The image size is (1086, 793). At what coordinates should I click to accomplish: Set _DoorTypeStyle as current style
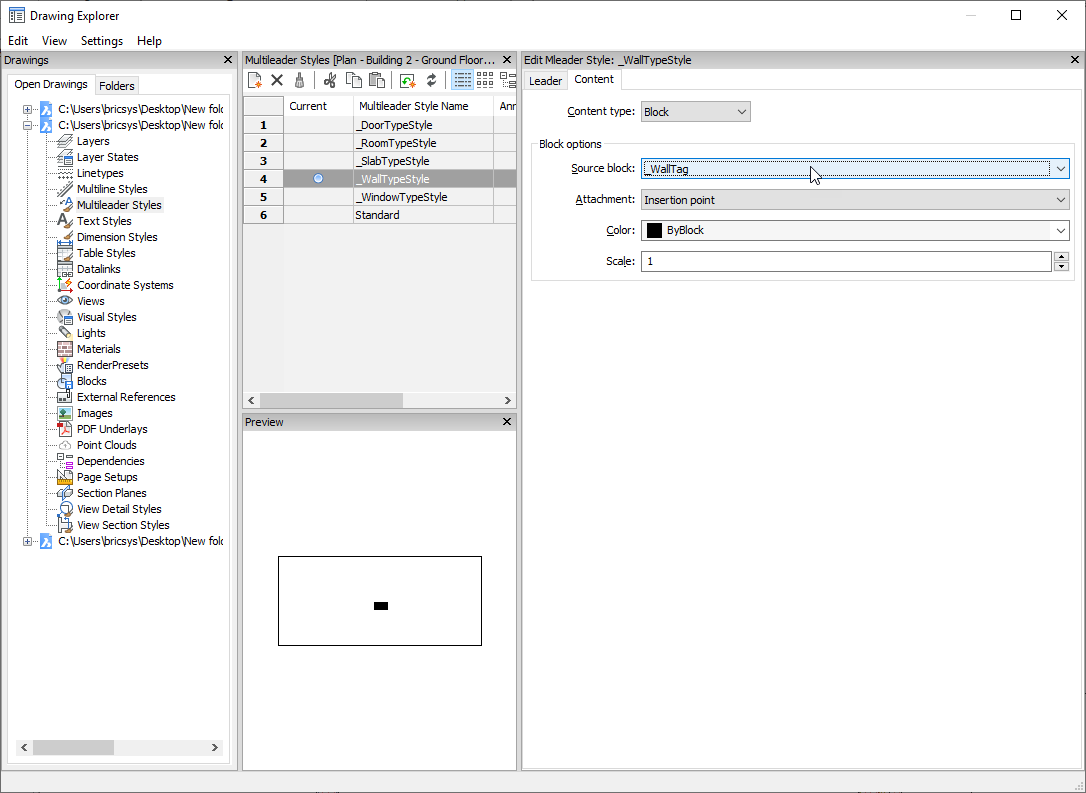pos(318,125)
